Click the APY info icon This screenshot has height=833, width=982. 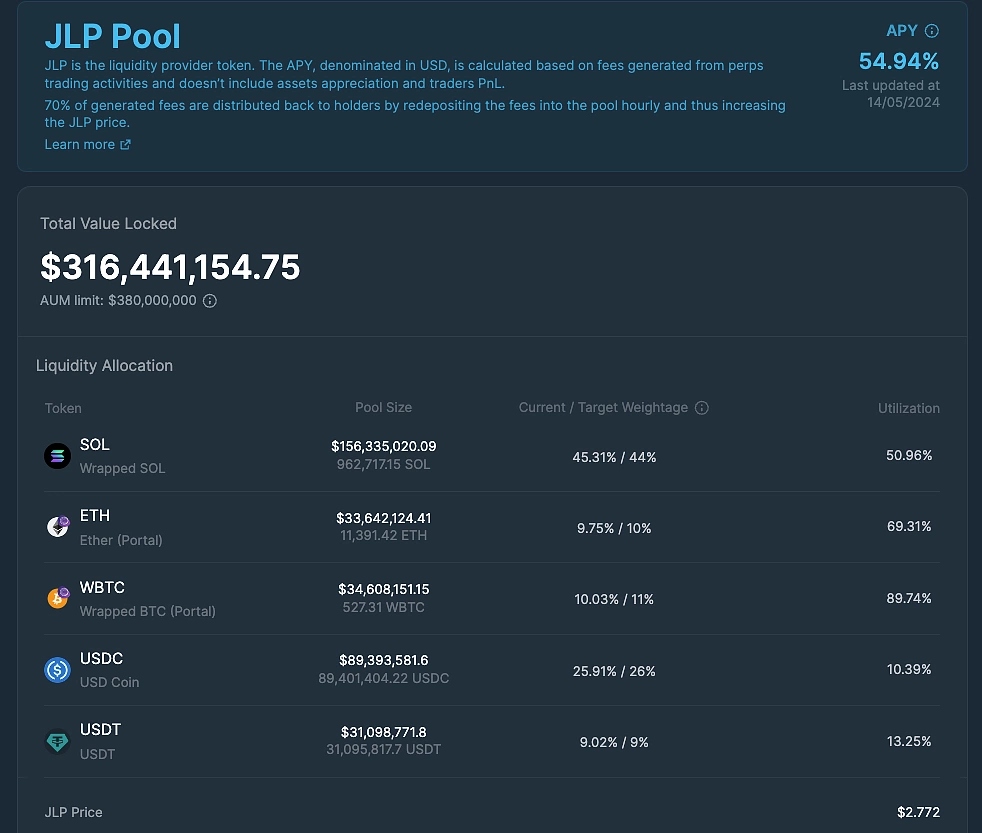point(932,31)
